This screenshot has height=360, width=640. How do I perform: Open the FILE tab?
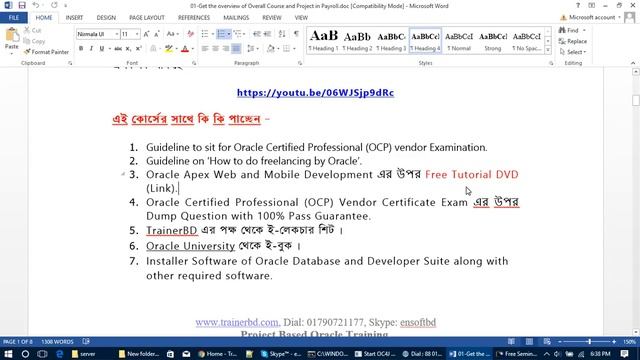click(14, 18)
